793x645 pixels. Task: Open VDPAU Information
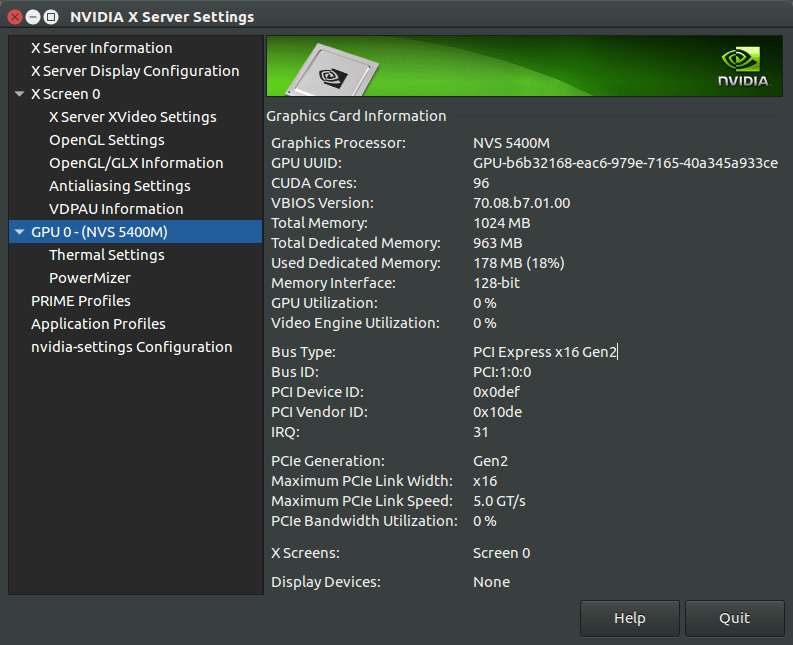tap(116, 209)
